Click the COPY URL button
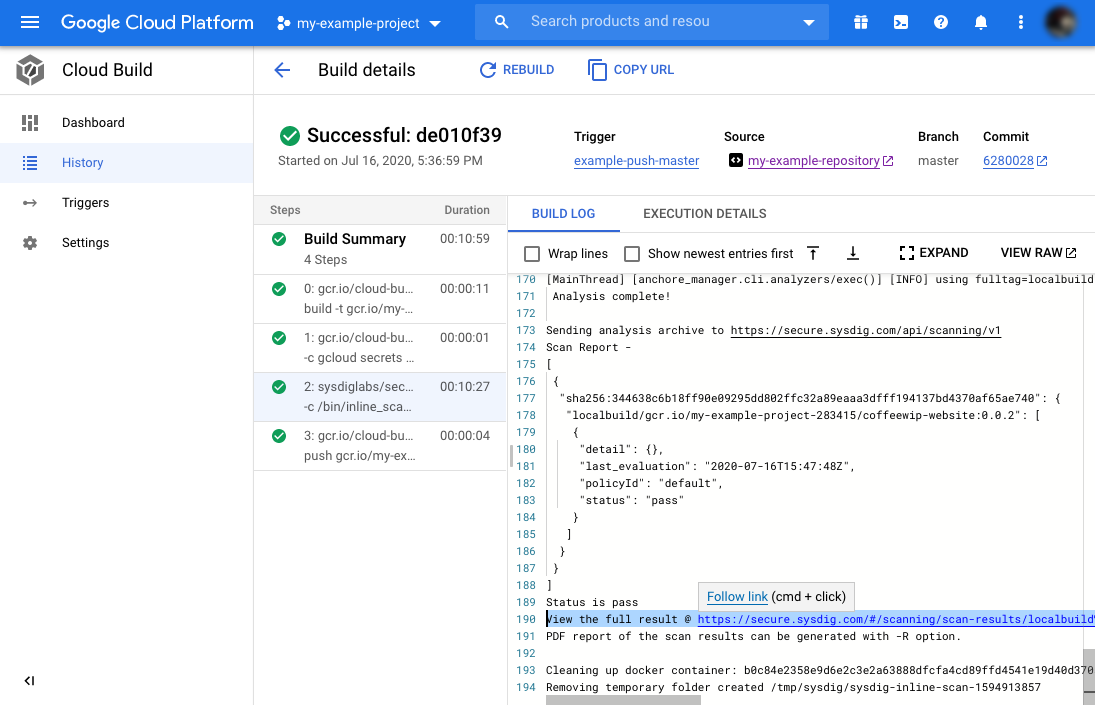1095x705 pixels. tap(631, 70)
